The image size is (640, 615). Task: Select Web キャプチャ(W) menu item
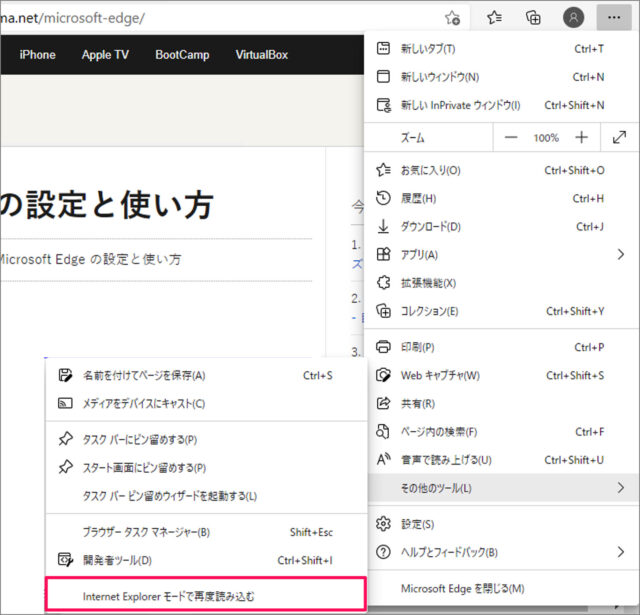(501, 375)
